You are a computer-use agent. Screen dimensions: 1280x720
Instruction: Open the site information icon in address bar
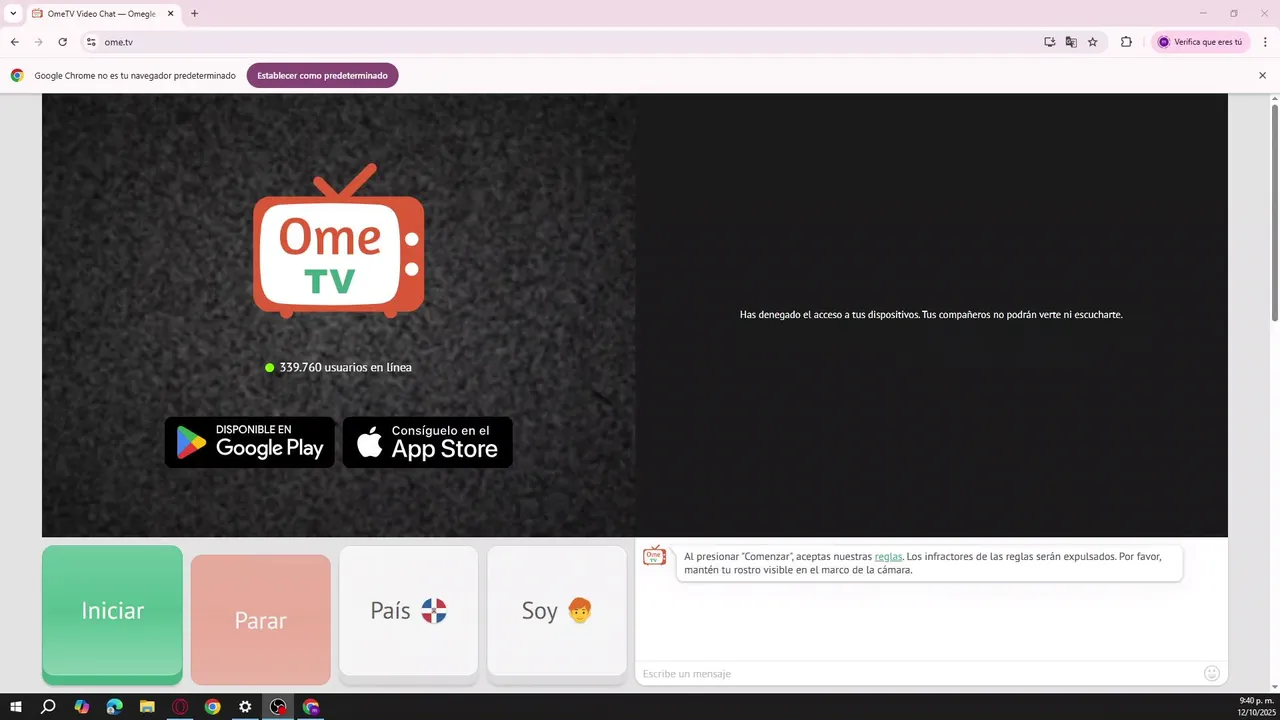[90, 42]
